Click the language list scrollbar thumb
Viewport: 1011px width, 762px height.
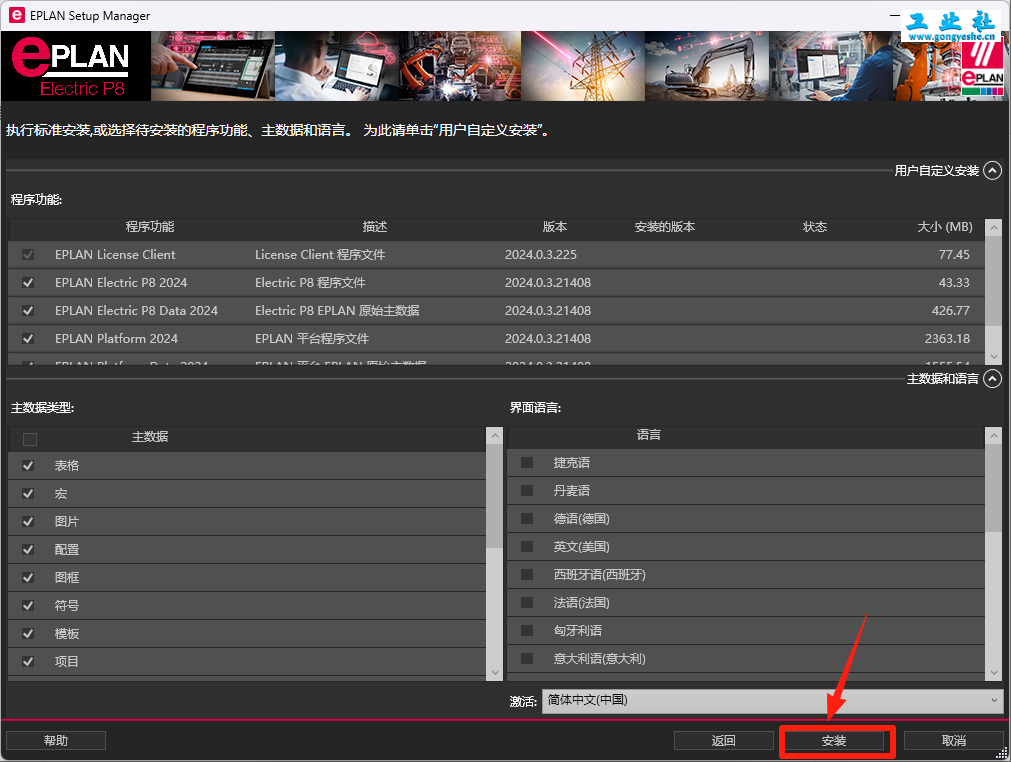(994, 488)
